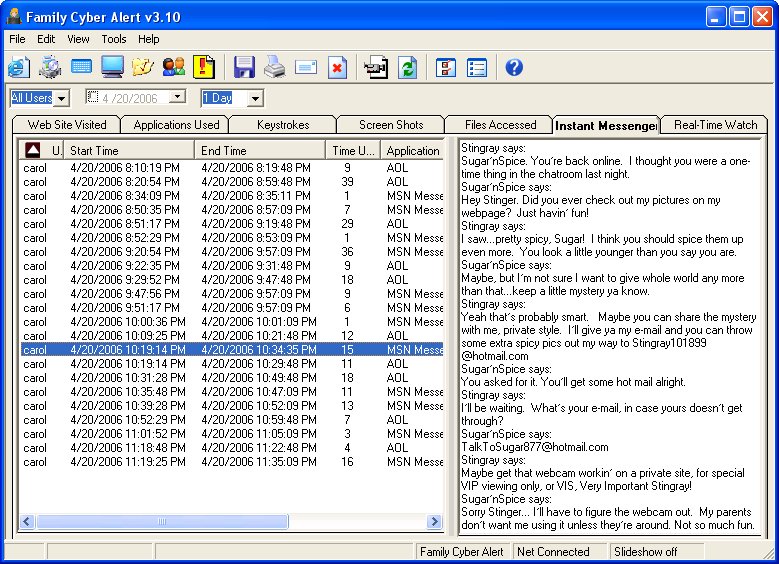779x564 pixels.
Task: Click the list view toolbar icon
Action: point(477,67)
